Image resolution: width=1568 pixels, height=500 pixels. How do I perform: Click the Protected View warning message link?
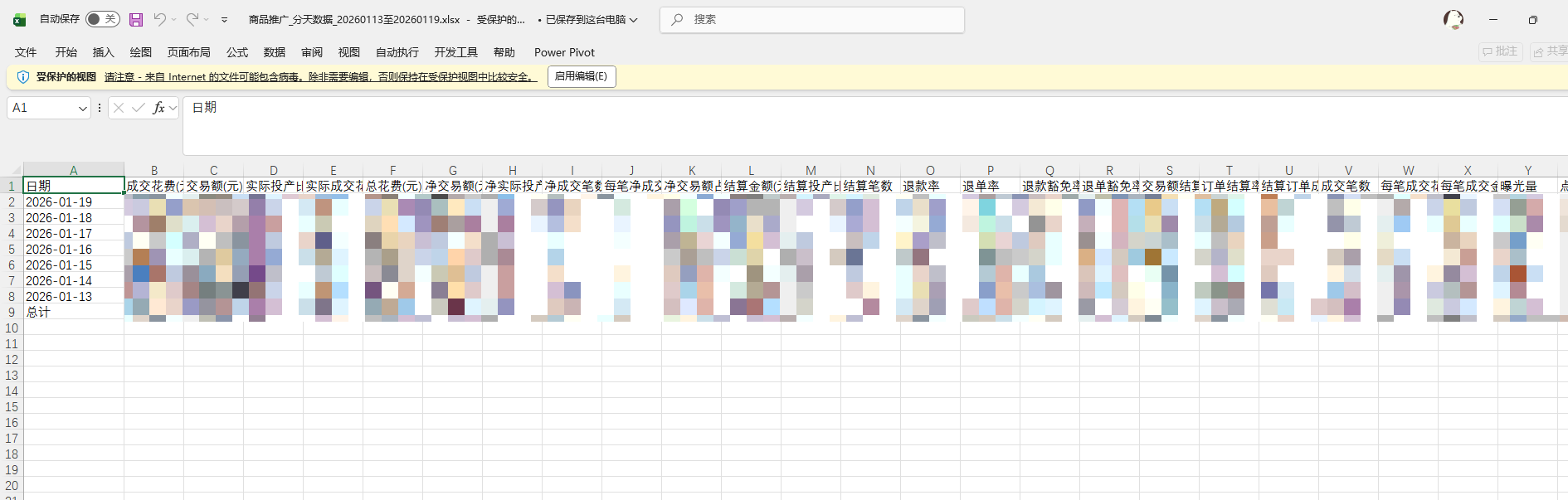pyautogui.click(x=320, y=77)
